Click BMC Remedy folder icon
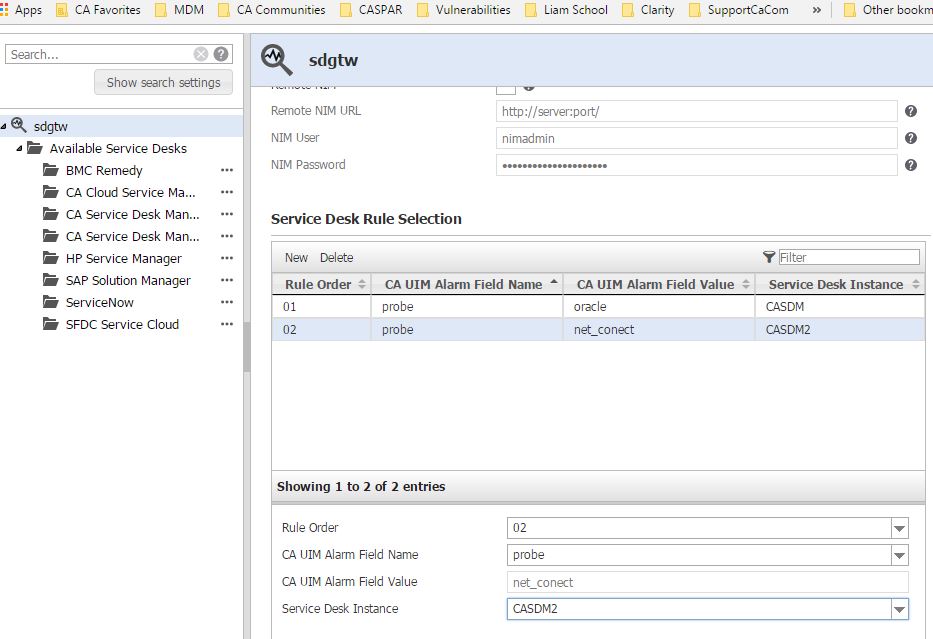 pyautogui.click(x=51, y=170)
